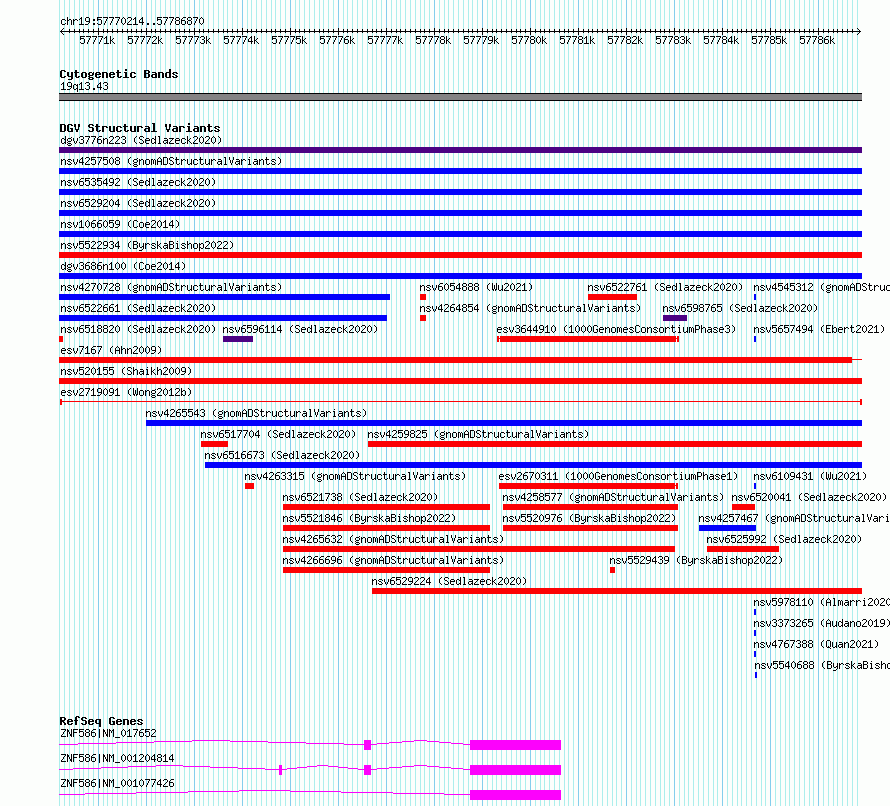Open esv3644910 1000GenomesConsortiumPhase3 variant
The image size is (890, 806).
pyautogui.click(x=616, y=329)
